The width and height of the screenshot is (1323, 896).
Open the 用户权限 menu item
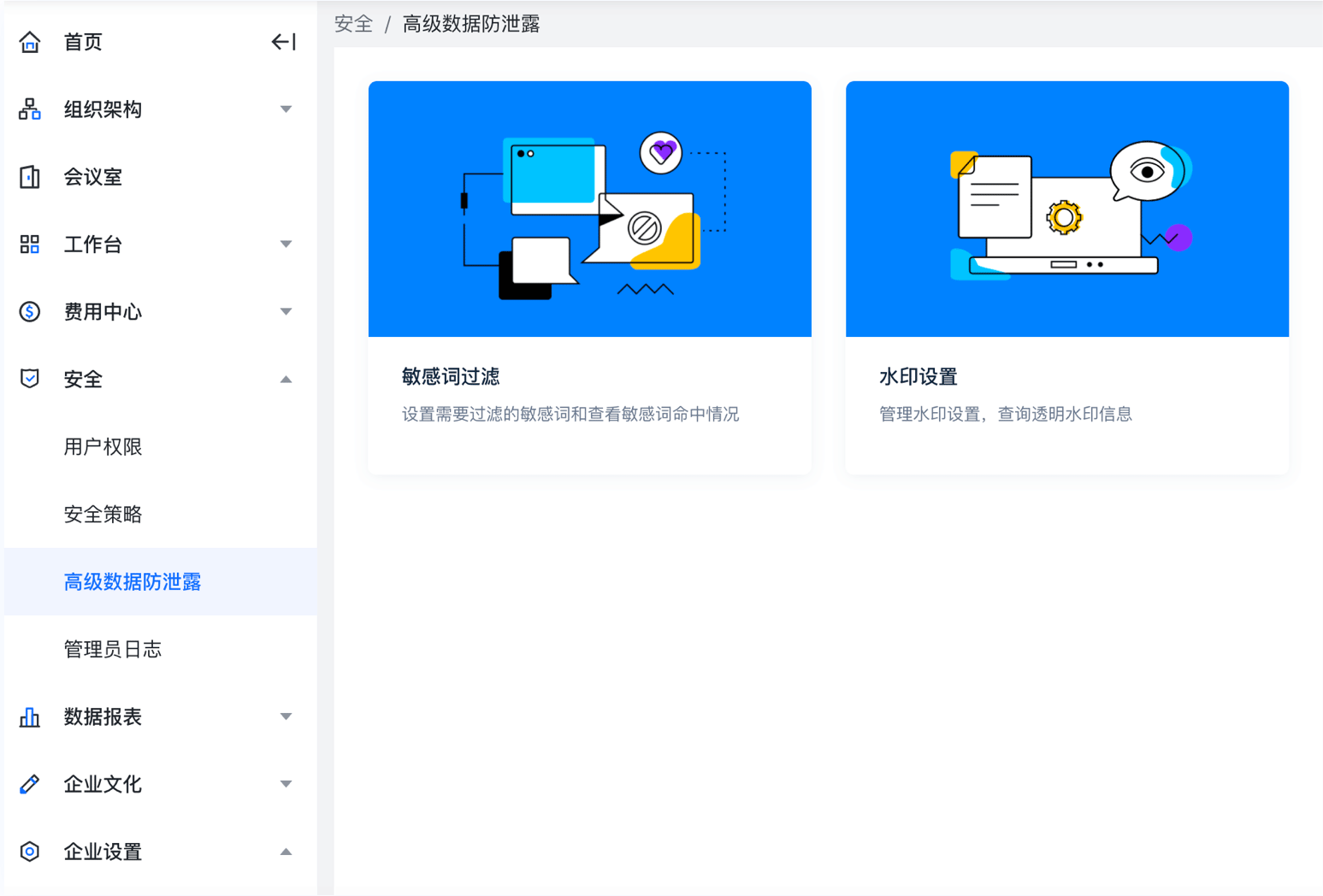click(x=103, y=447)
